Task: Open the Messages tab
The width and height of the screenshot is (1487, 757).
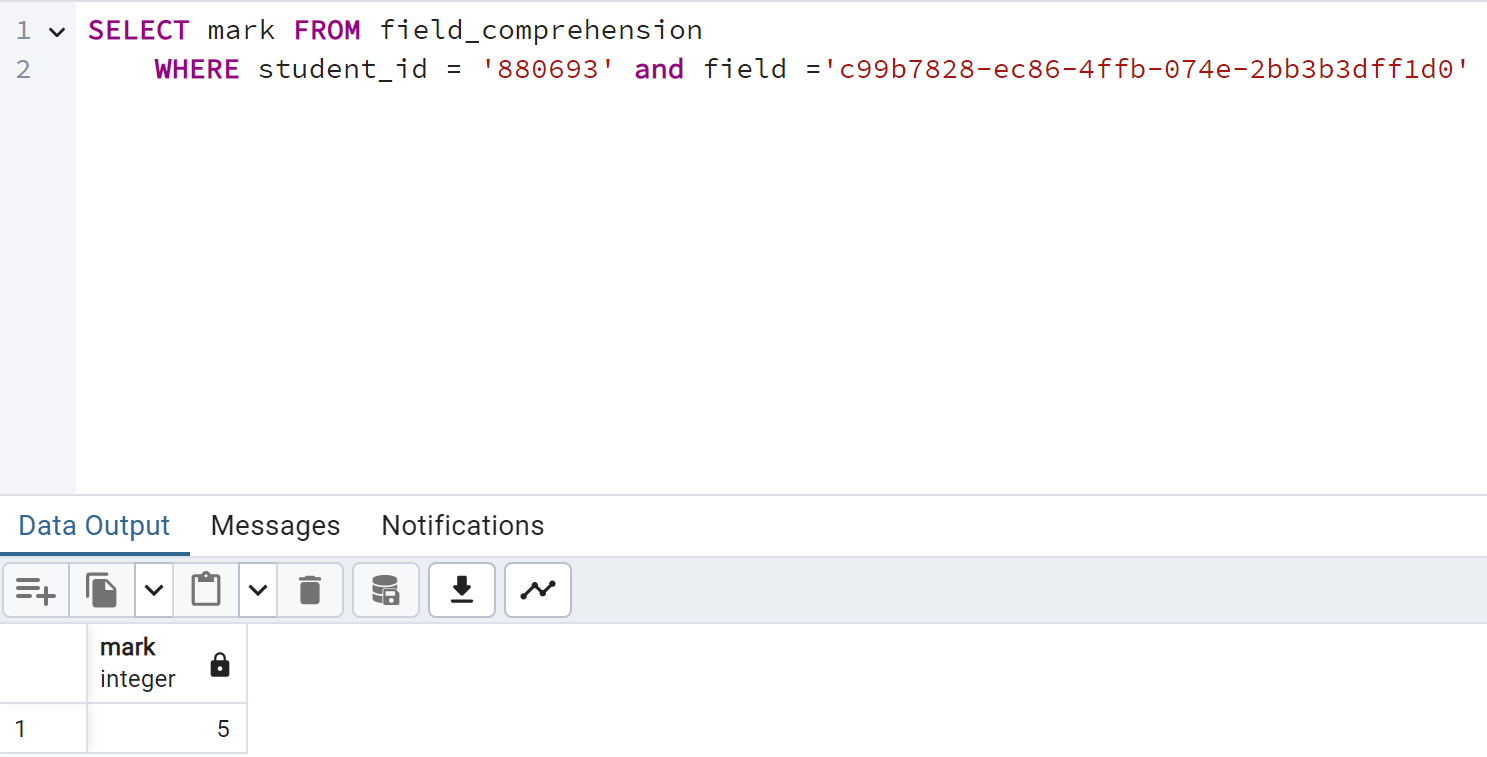Action: pyautogui.click(x=275, y=526)
